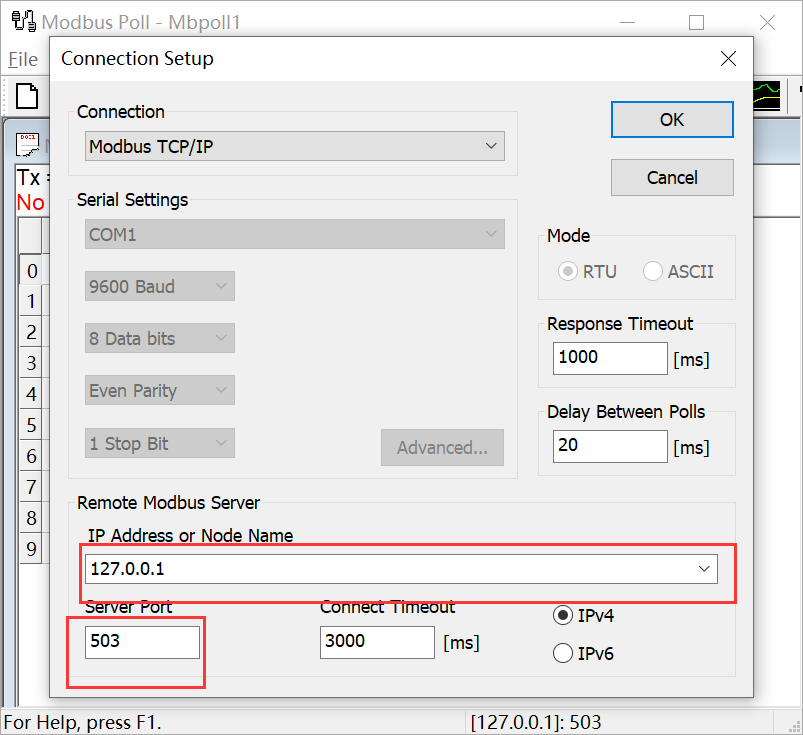Viewport: 803px width, 735px height.
Task: Select the IPv6 radio button
Action: 563,654
